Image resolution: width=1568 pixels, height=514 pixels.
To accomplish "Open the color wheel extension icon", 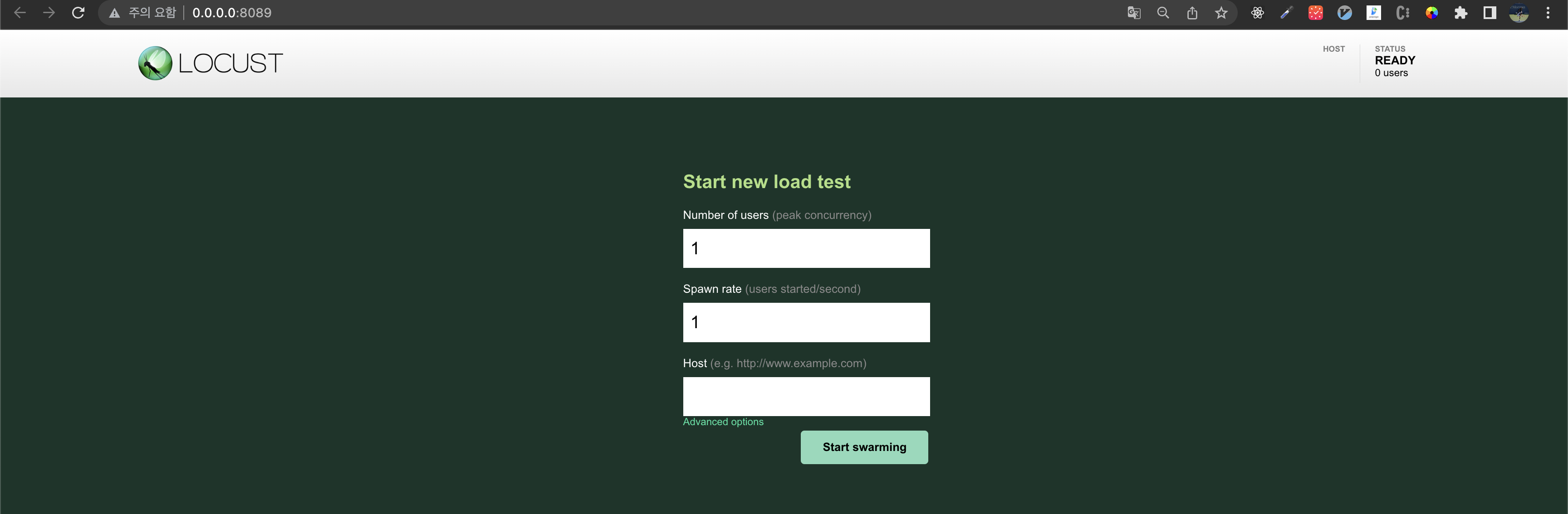I will point(1431,13).
